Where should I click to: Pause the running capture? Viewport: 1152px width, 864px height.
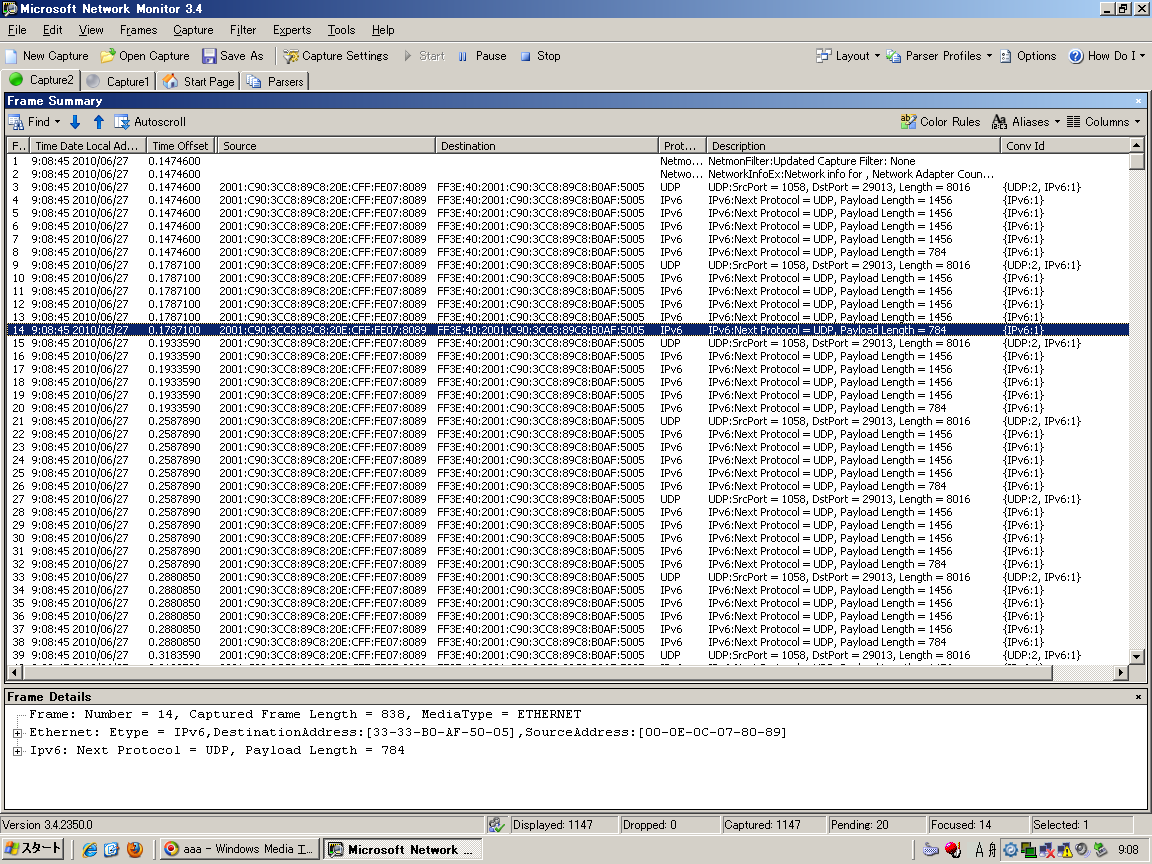point(482,56)
